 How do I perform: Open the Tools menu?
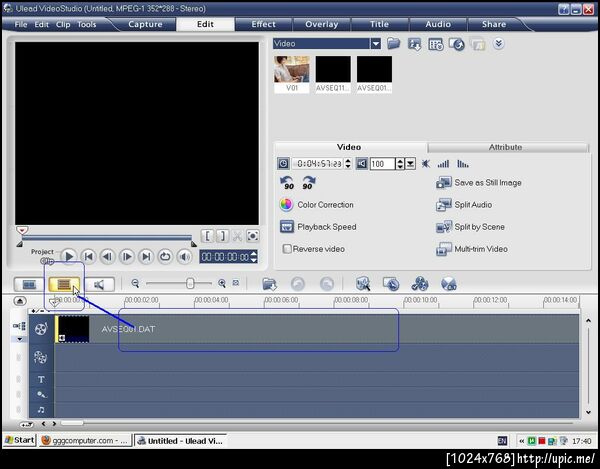(x=86, y=24)
